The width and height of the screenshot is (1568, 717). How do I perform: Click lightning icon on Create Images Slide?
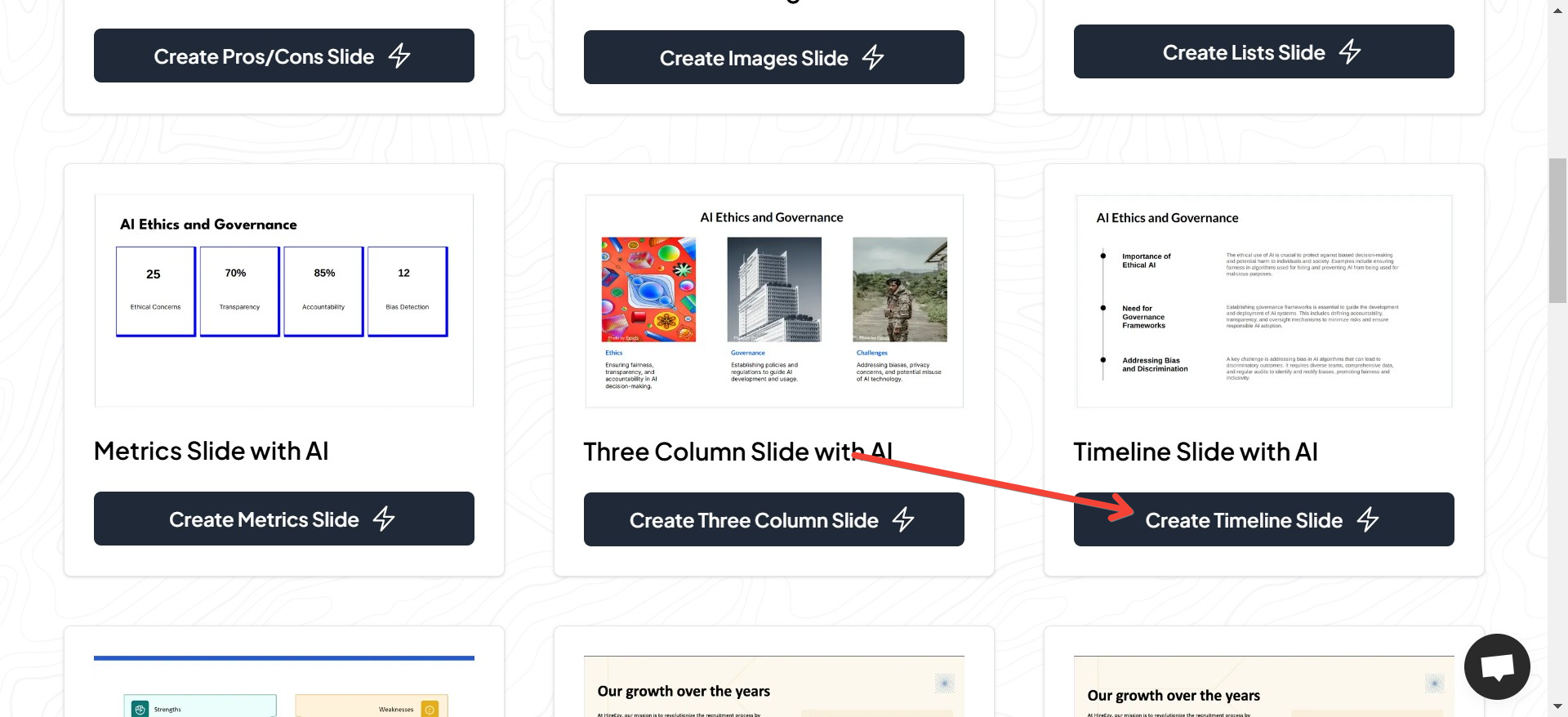tap(873, 57)
